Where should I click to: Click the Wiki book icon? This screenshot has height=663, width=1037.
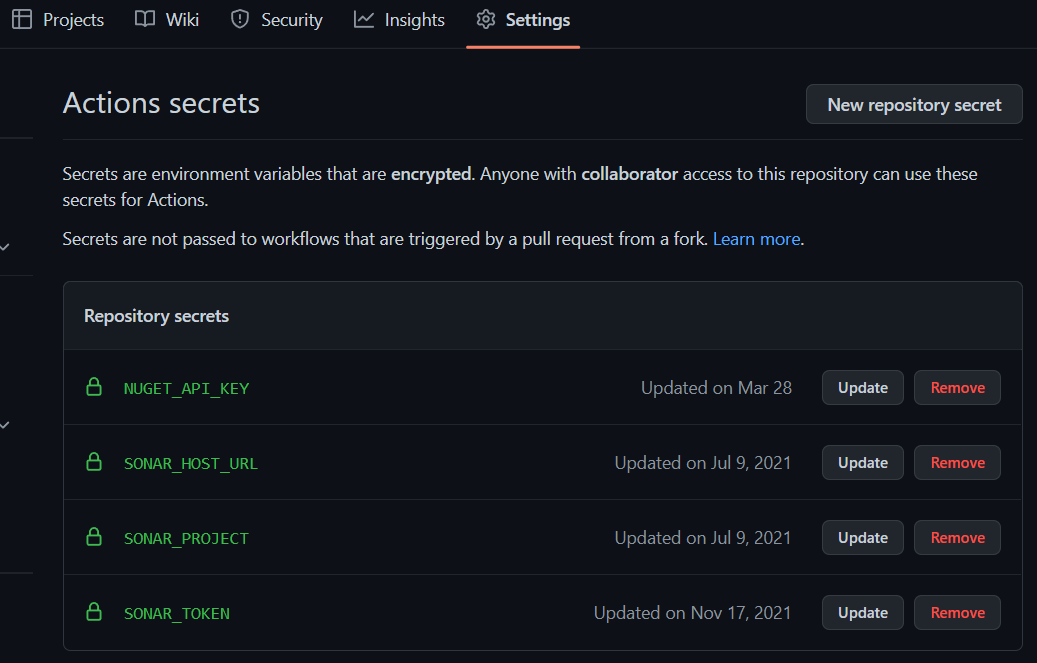pyautogui.click(x=145, y=19)
